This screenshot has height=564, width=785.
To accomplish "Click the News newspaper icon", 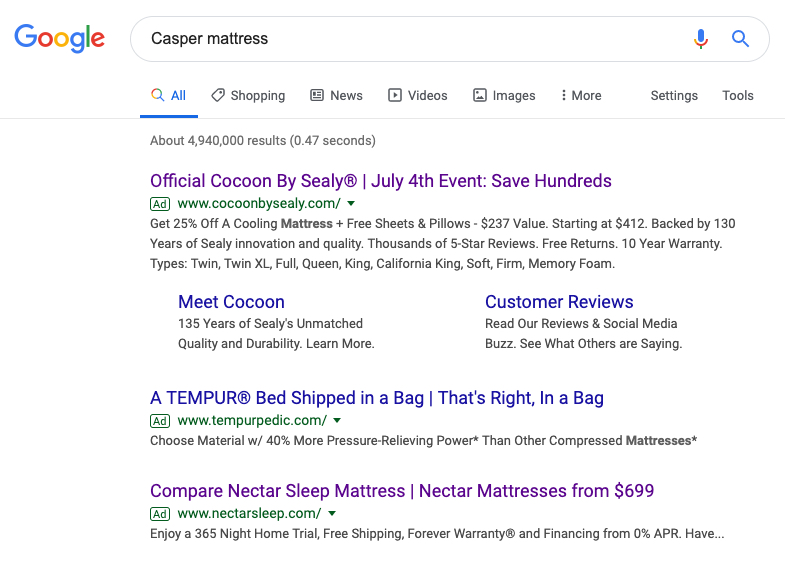I will click(x=317, y=95).
